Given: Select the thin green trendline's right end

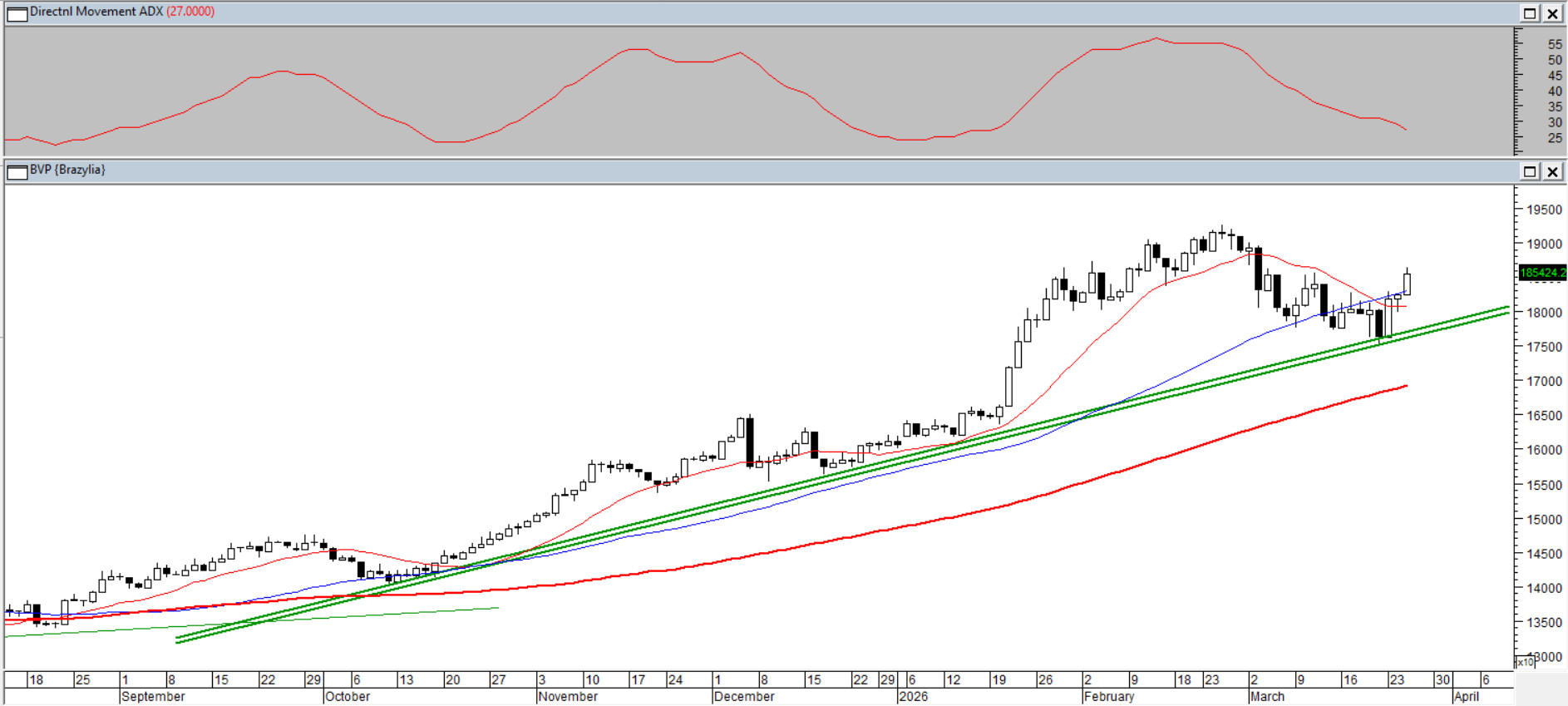Looking at the screenshot, I should coord(496,608).
